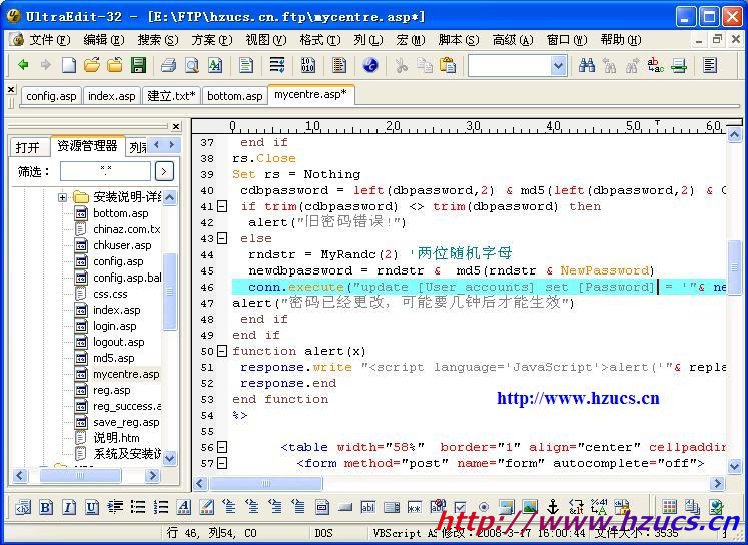Click the 筛选 filter input field

(x=105, y=171)
